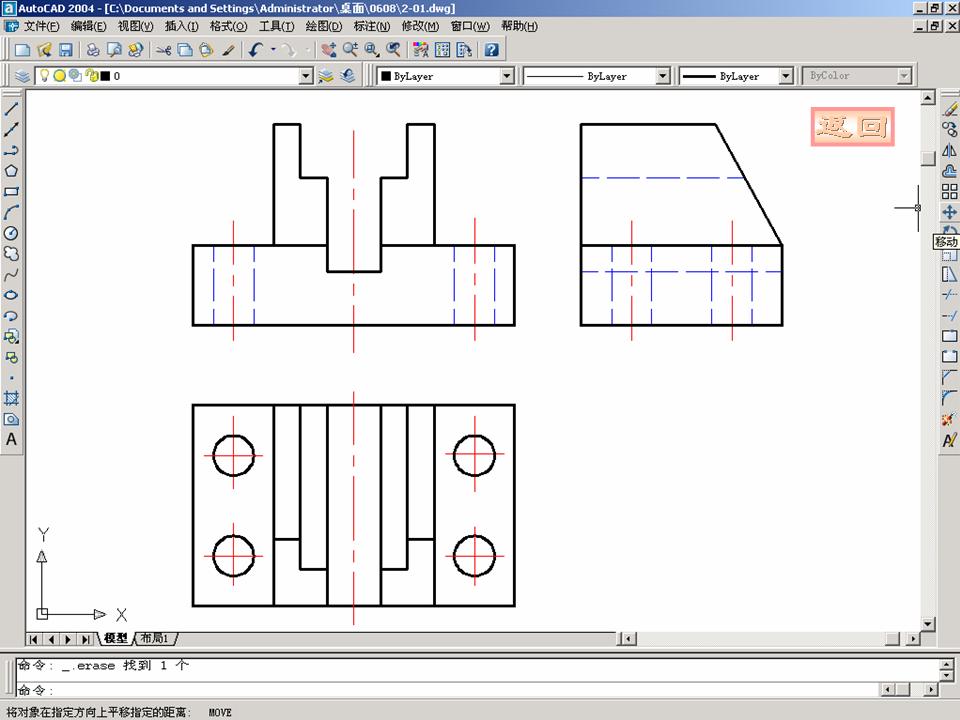Select the Trim tool

tap(950, 295)
